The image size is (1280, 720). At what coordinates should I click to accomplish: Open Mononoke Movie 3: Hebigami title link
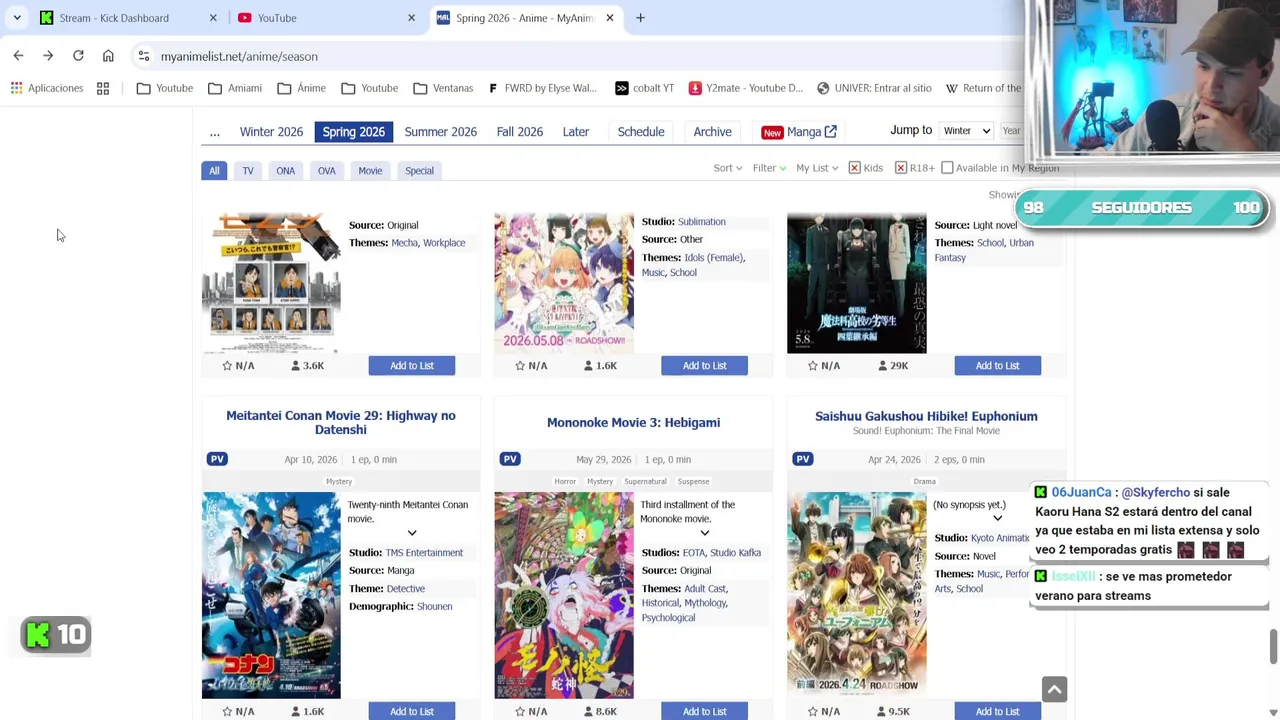[x=633, y=422]
